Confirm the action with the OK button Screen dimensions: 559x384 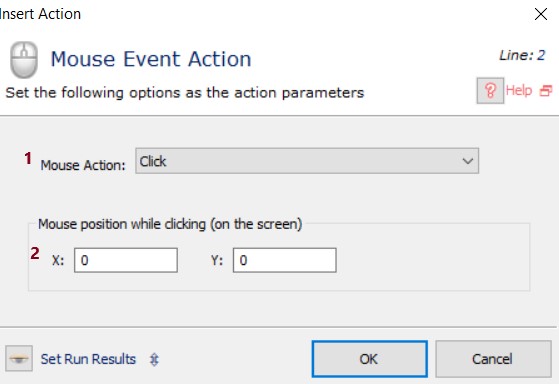pos(370,359)
